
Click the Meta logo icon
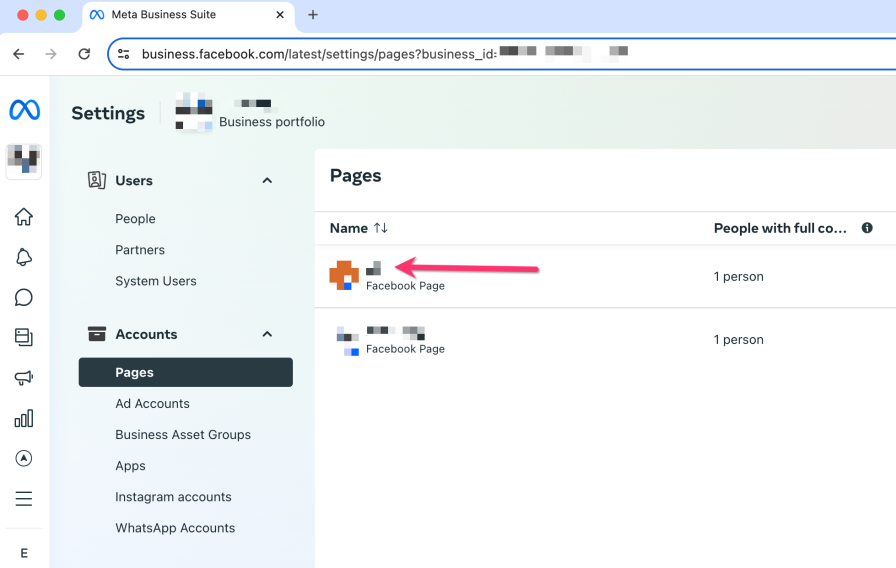[24, 110]
